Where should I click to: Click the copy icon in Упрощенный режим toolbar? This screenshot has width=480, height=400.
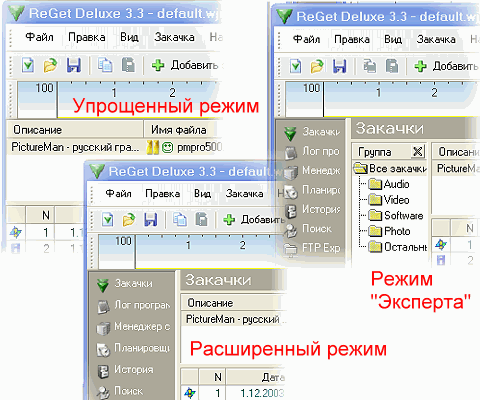coord(105,65)
